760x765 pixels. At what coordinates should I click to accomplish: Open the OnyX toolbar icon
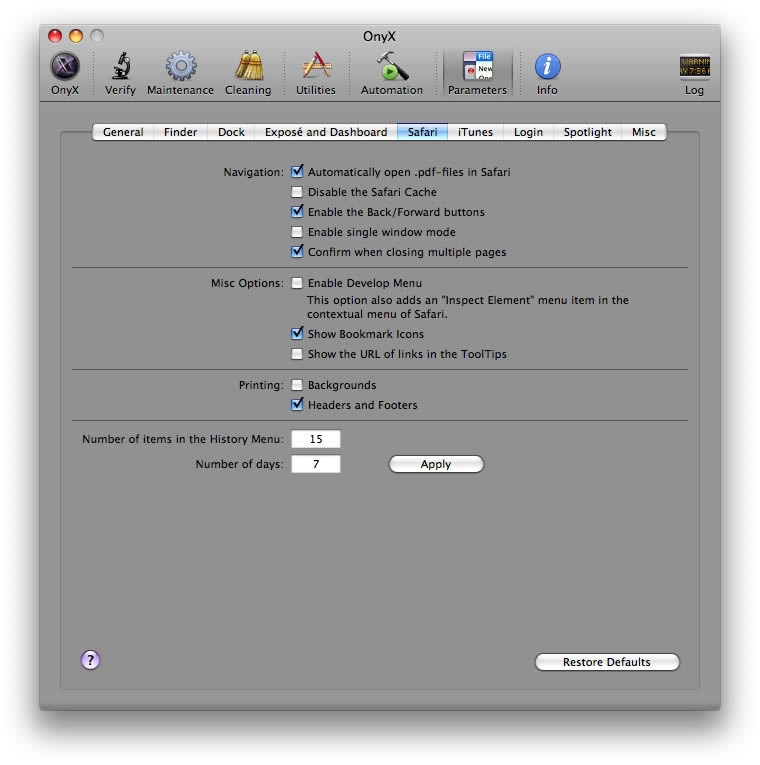pos(65,66)
